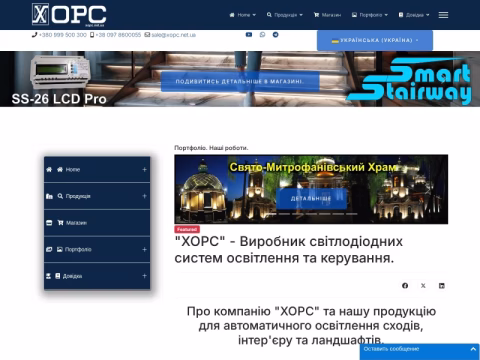Open Магазин in the top navigation bar

[327, 15]
